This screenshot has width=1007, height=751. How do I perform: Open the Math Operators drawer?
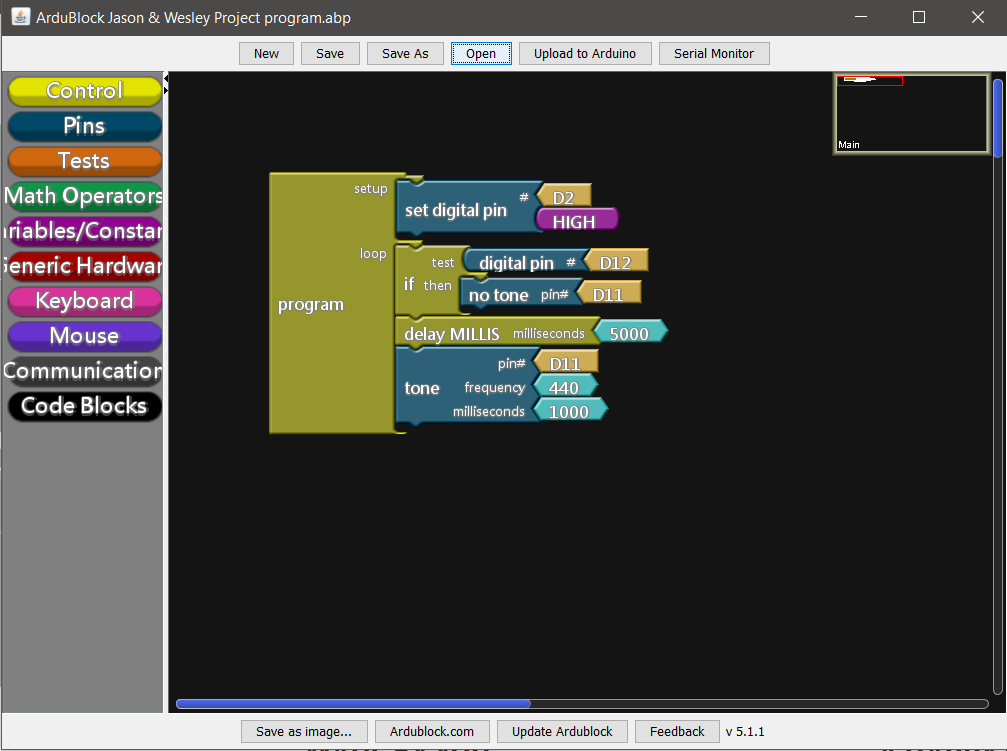point(83,196)
